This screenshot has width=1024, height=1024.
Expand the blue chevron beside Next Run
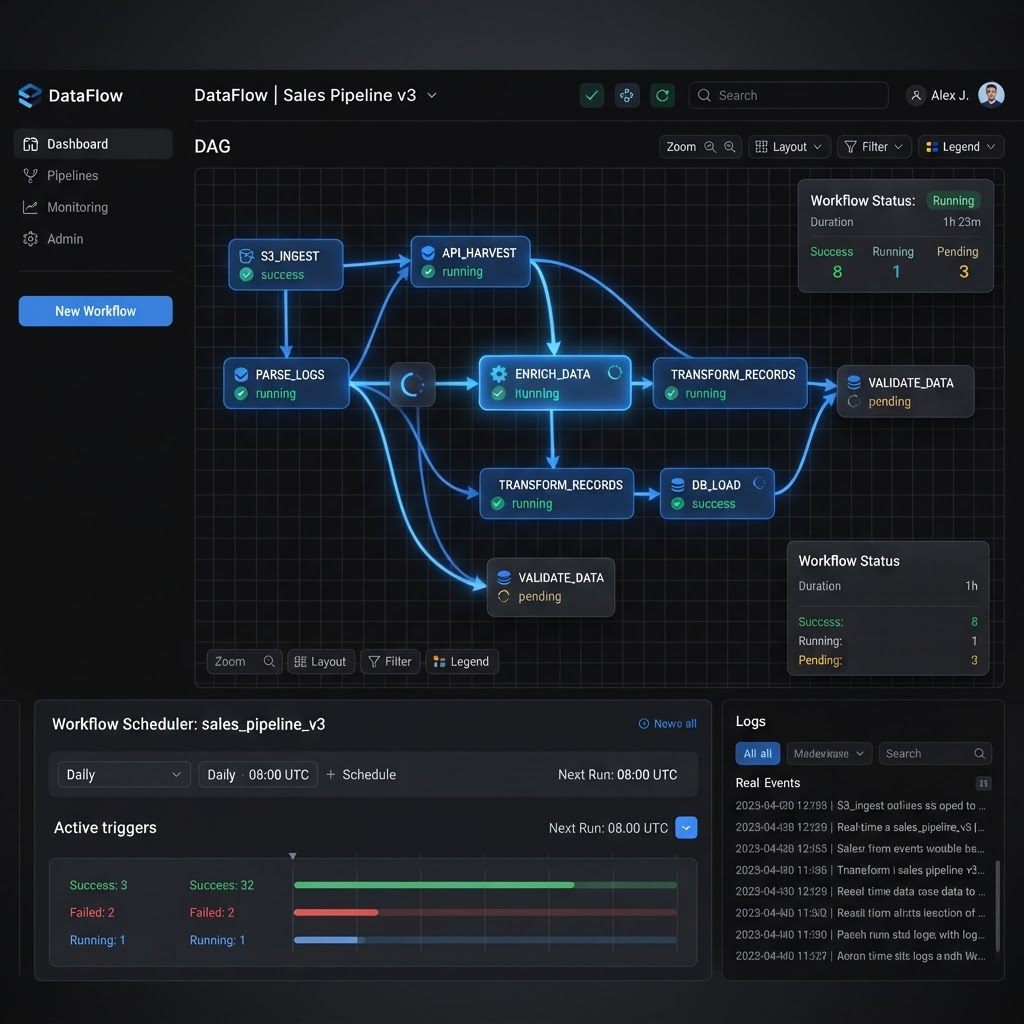coord(686,827)
